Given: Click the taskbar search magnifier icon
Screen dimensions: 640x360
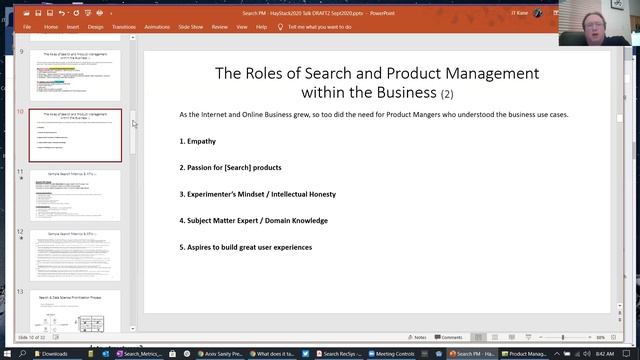Looking at the screenshot, I should 22,353.
